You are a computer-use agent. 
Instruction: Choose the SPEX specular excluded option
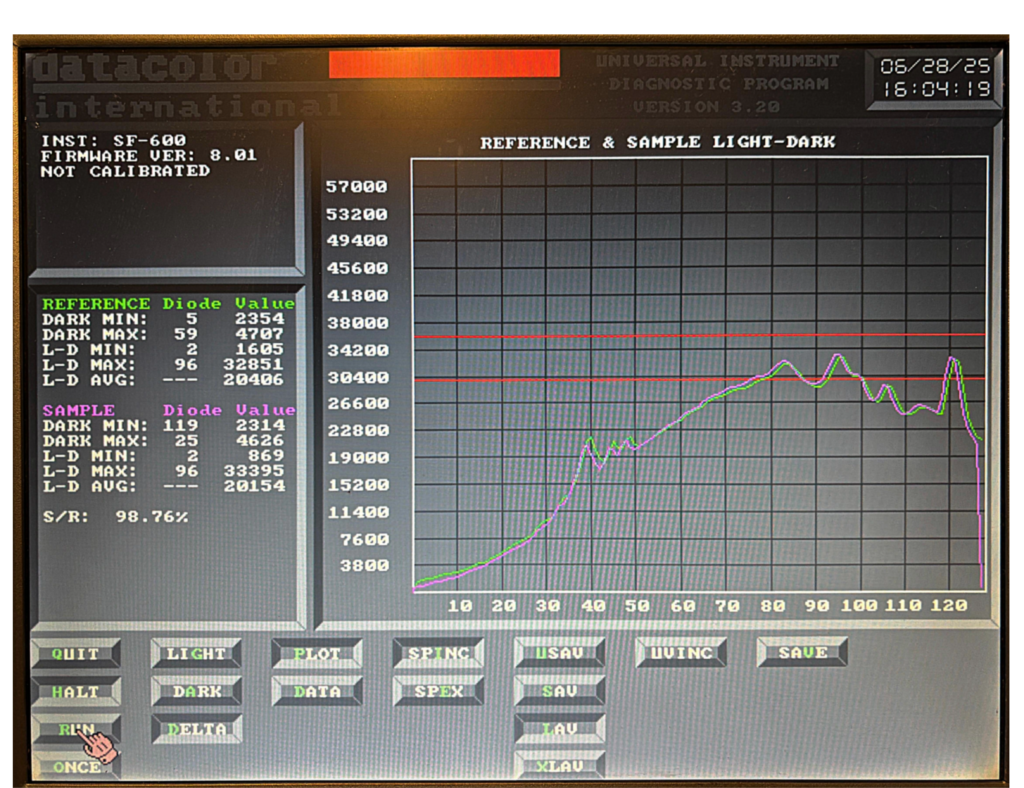point(438,691)
